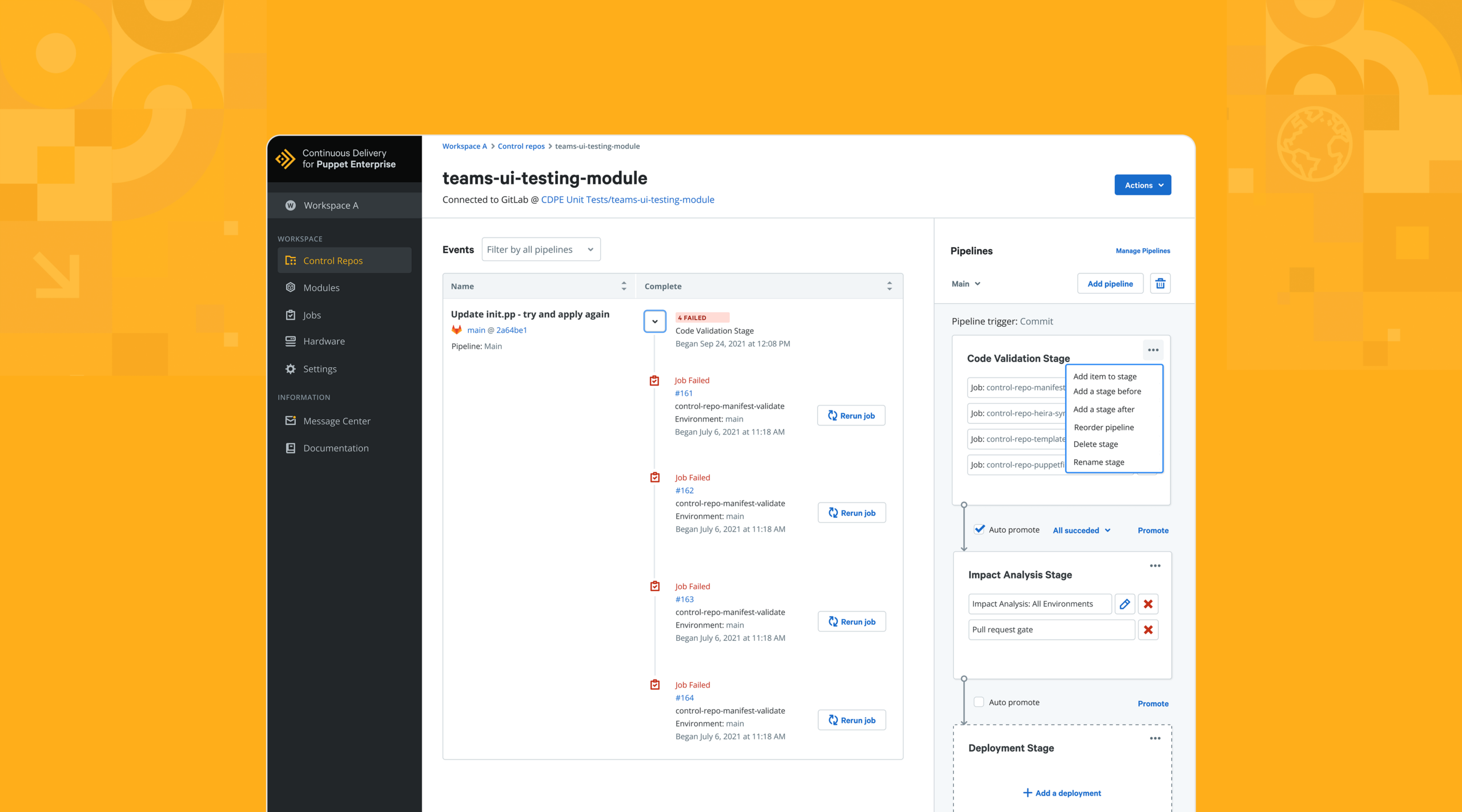Click failed job icon beside #164

pos(655,685)
